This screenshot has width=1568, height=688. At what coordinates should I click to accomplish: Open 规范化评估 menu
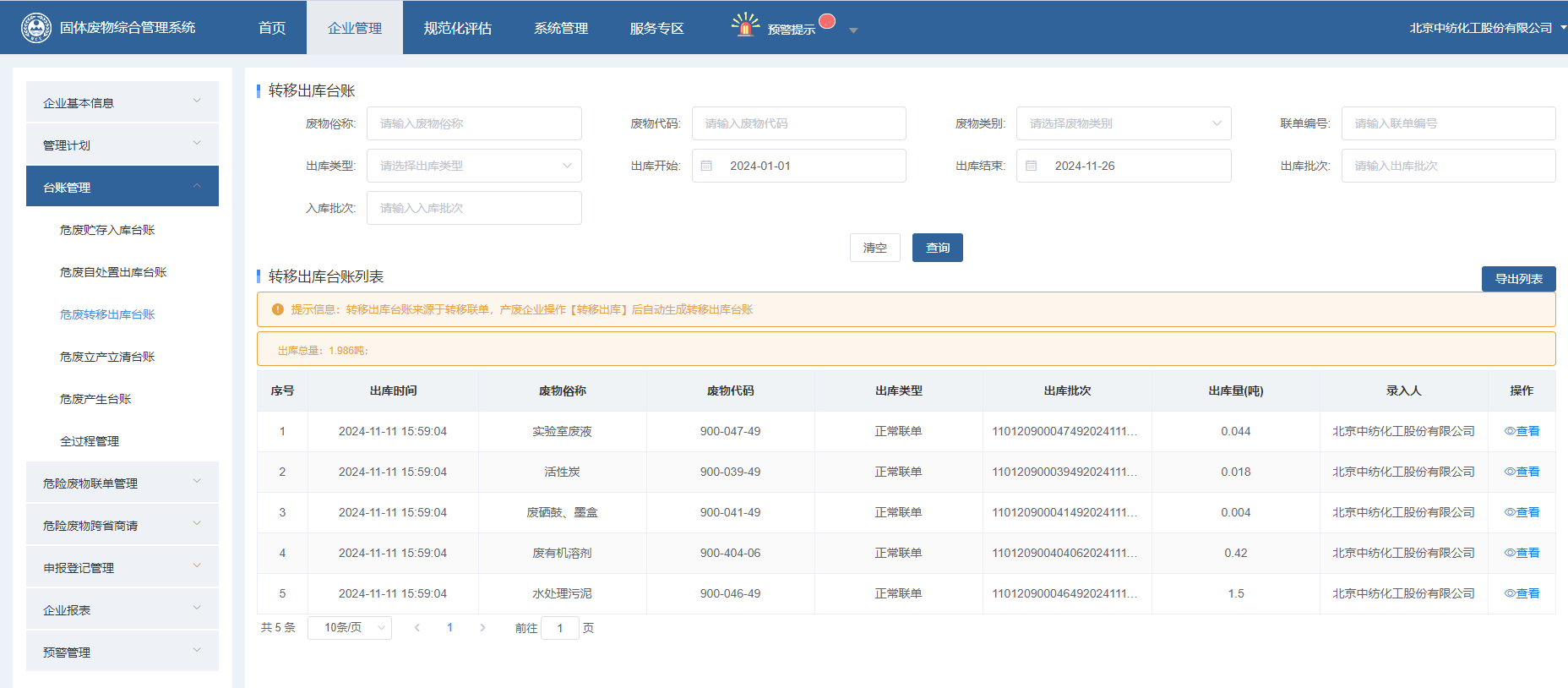(x=458, y=28)
